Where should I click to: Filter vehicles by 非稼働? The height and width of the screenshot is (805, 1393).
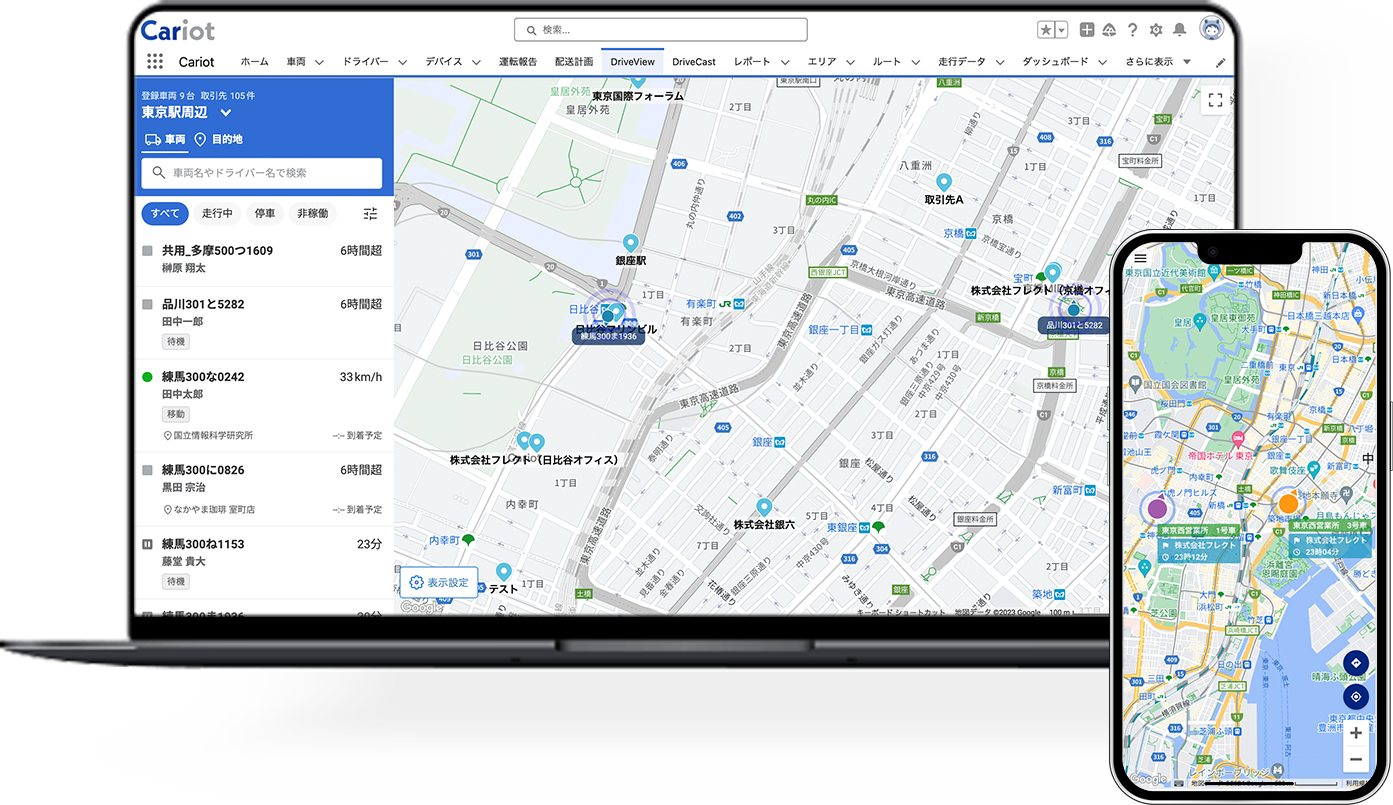point(313,213)
